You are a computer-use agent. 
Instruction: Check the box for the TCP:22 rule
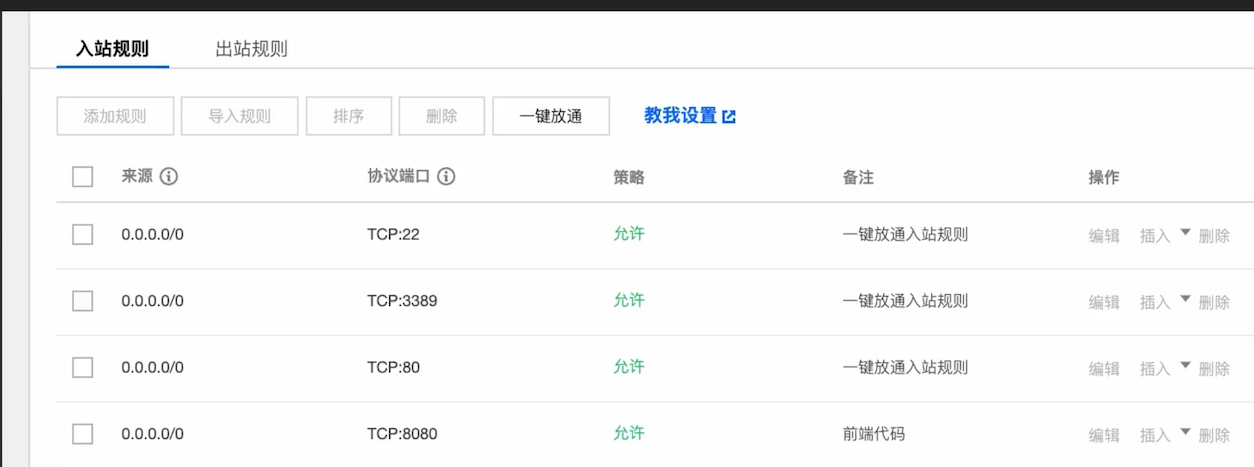pyautogui.click(x=83, y=234)
